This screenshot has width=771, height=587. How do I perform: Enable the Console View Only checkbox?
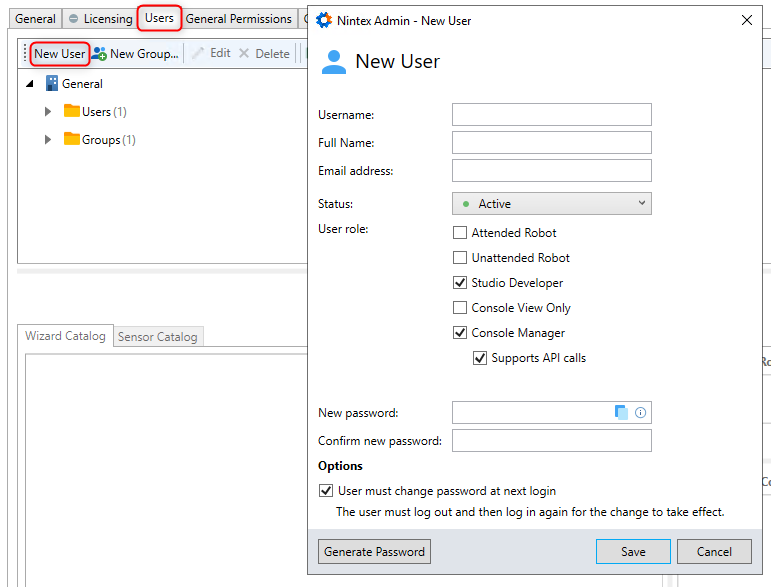[460, 308]
